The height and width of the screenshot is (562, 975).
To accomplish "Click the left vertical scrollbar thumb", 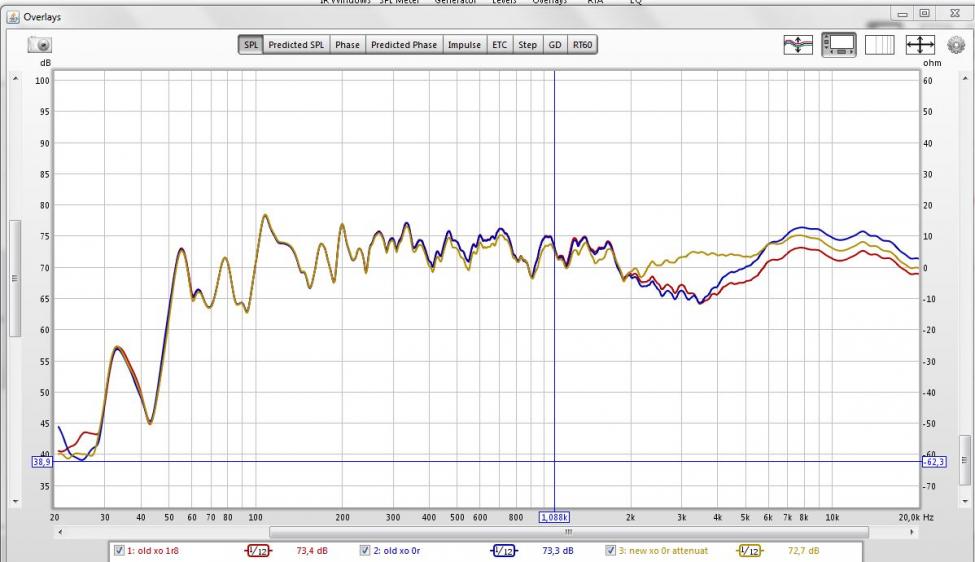I will [16, 278].
